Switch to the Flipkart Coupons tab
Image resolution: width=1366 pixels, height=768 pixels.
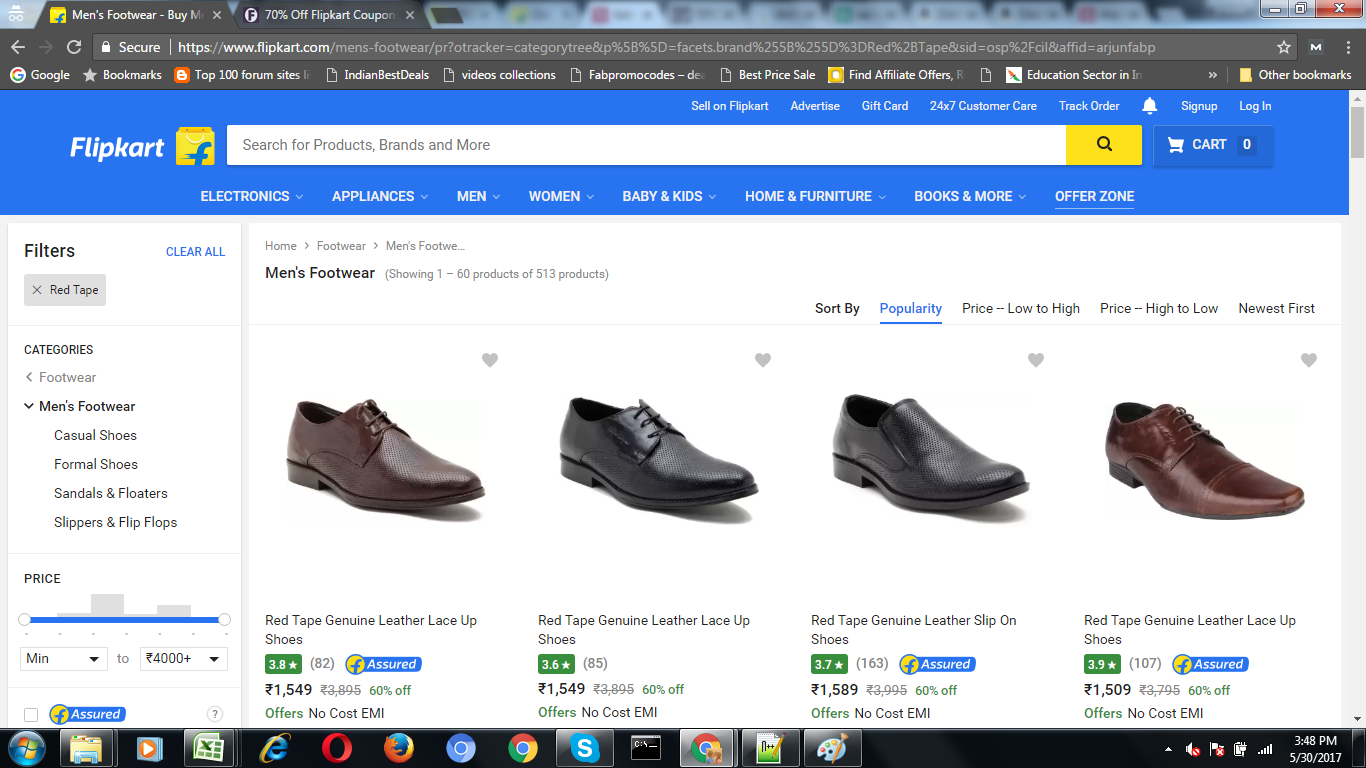(x=329, y=15)
